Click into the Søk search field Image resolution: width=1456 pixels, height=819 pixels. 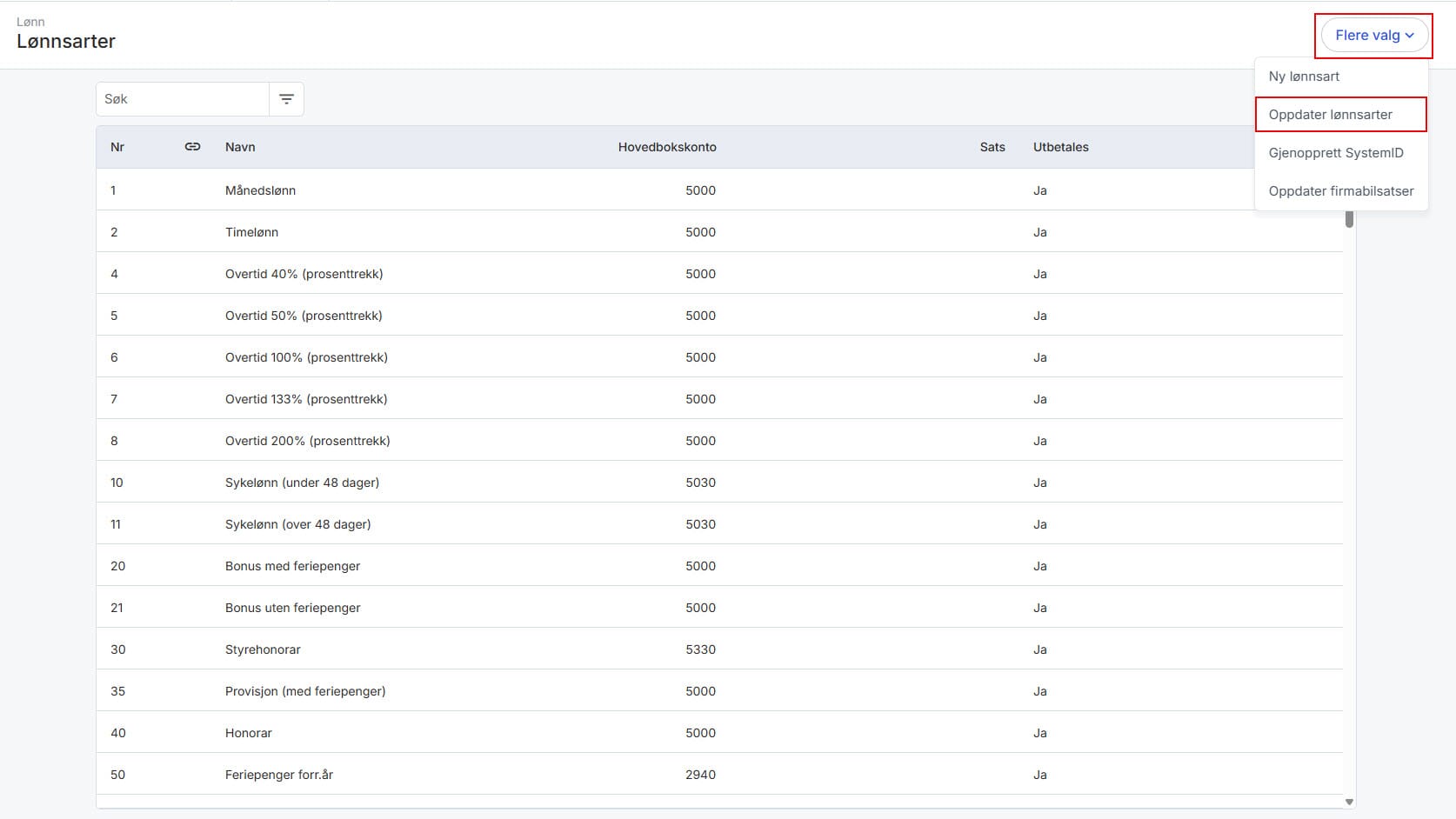183,99
